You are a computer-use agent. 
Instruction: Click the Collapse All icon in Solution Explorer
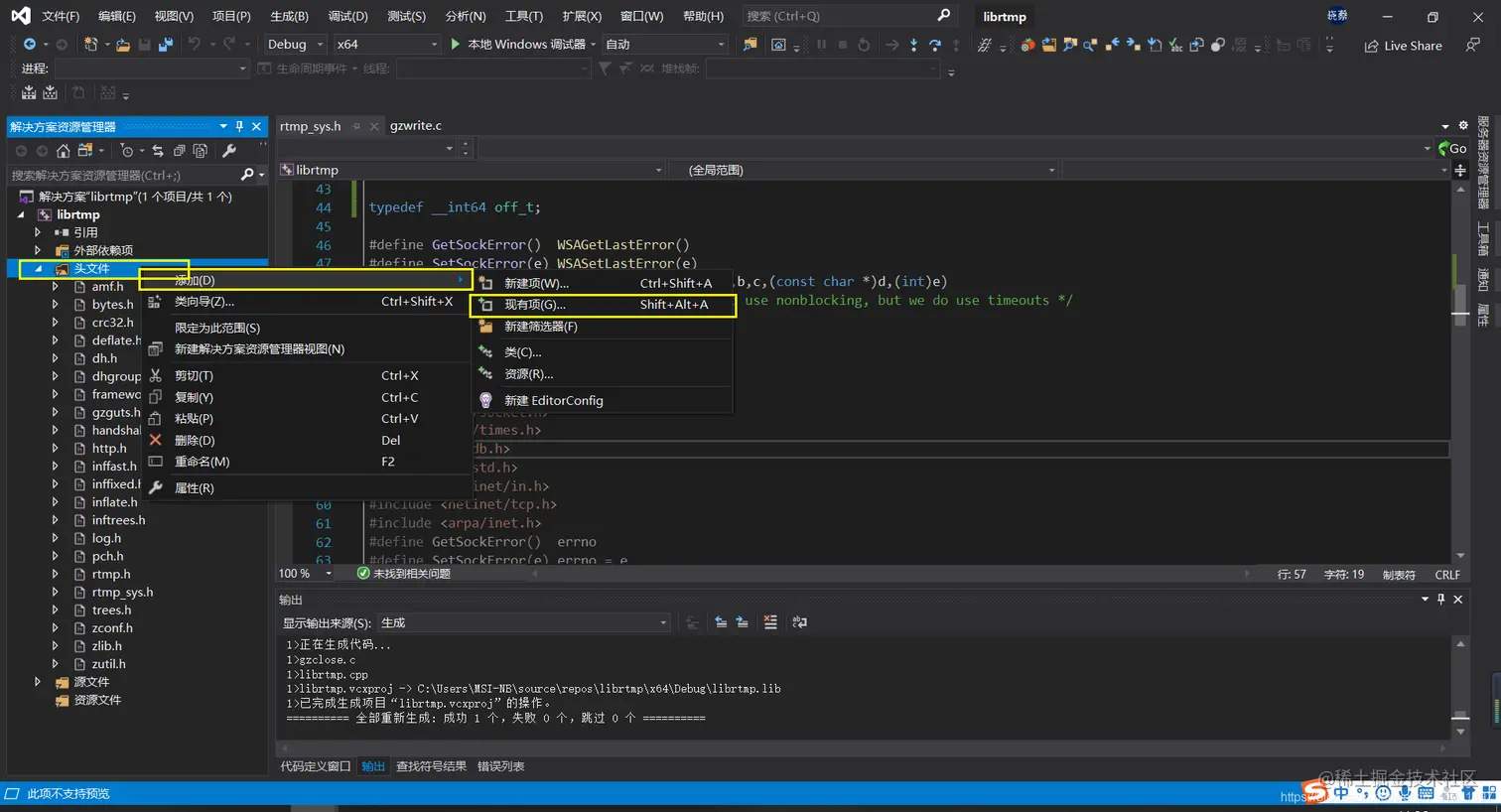tap(180, 151)
